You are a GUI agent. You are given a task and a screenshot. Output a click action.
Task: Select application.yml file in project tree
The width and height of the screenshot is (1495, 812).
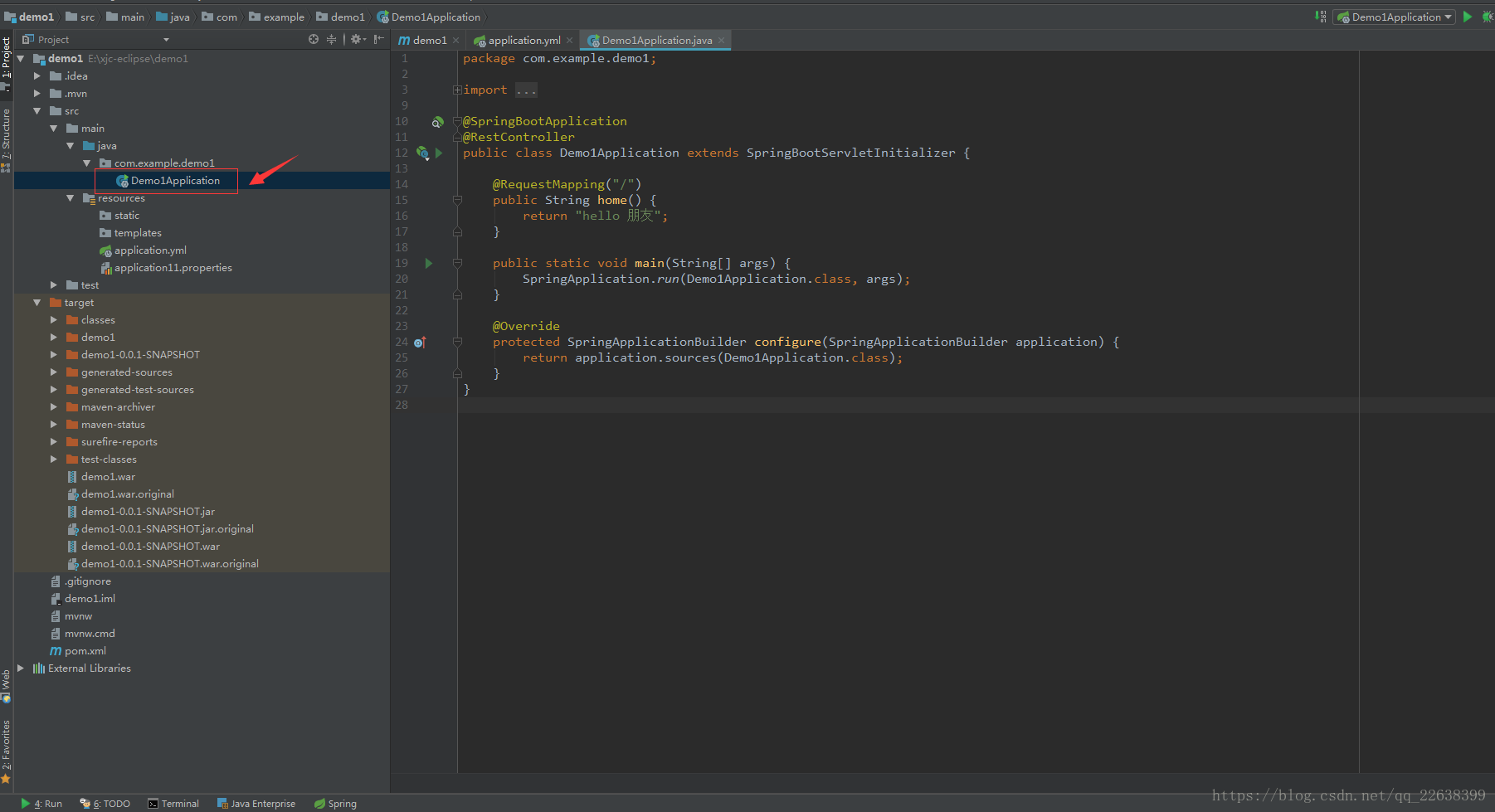[x=143, y=250]
